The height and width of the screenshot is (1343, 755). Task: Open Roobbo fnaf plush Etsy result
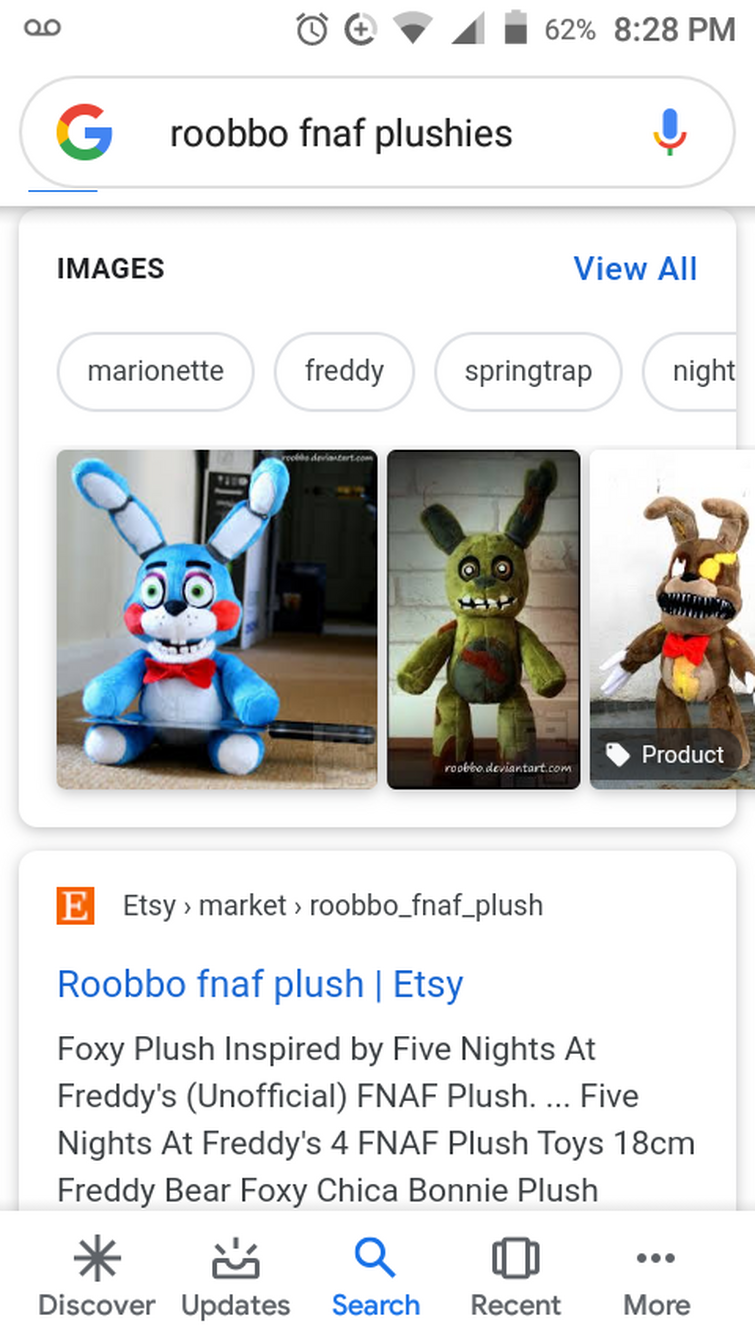click(x=260, y=984)
